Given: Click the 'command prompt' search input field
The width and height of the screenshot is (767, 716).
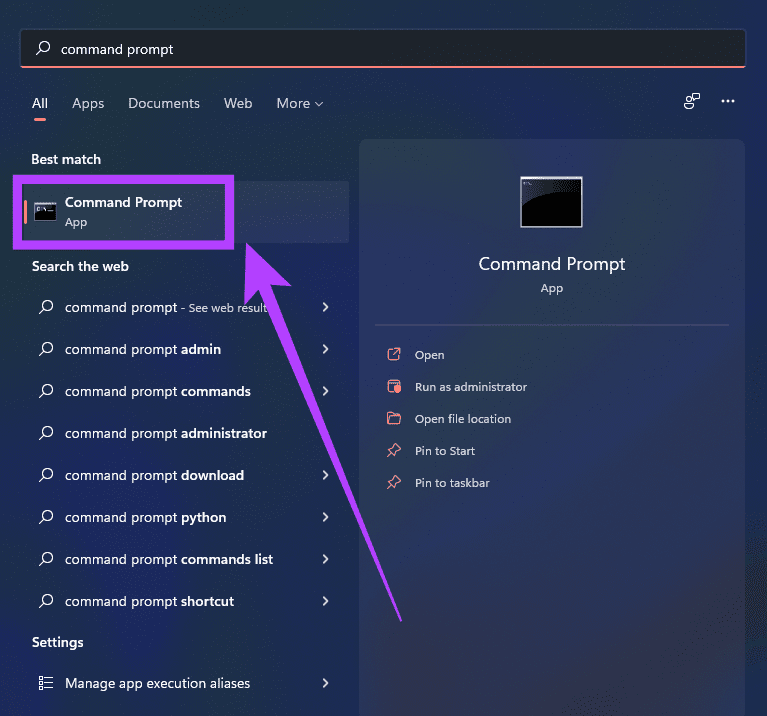Looking at the screenshot, I should (383, 48).
